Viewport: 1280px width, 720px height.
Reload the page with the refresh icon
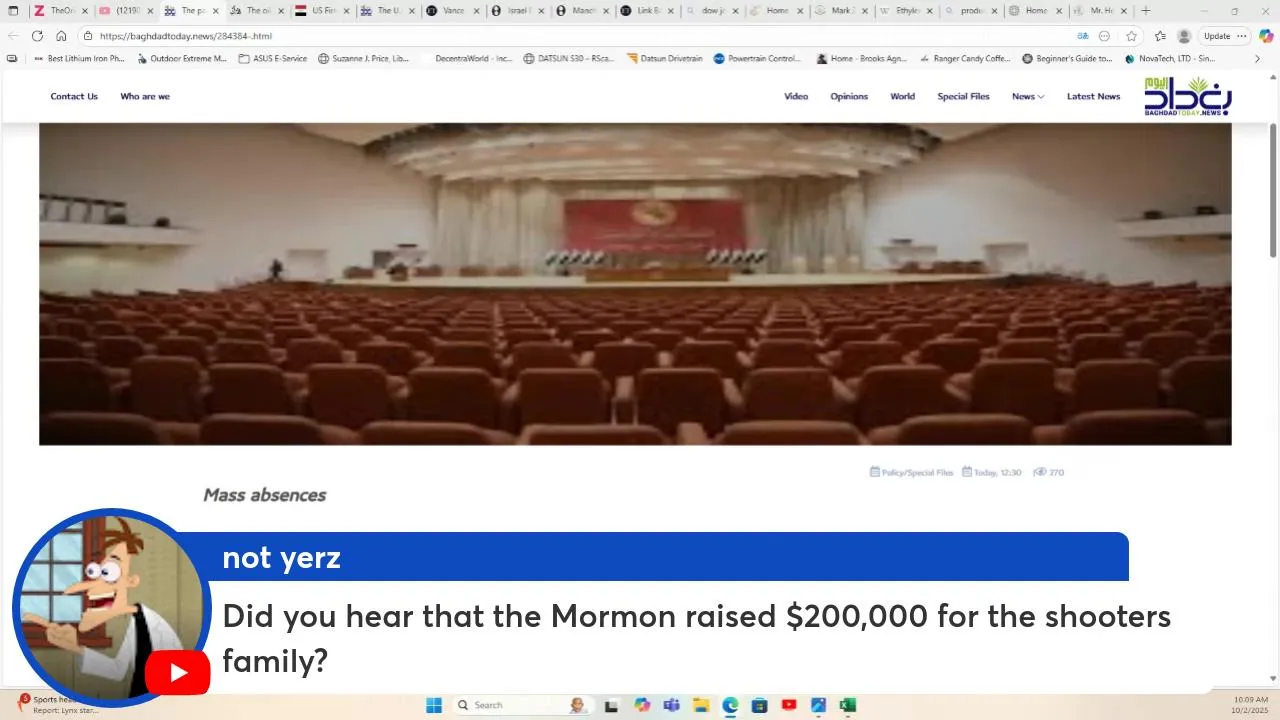(37, 36)
